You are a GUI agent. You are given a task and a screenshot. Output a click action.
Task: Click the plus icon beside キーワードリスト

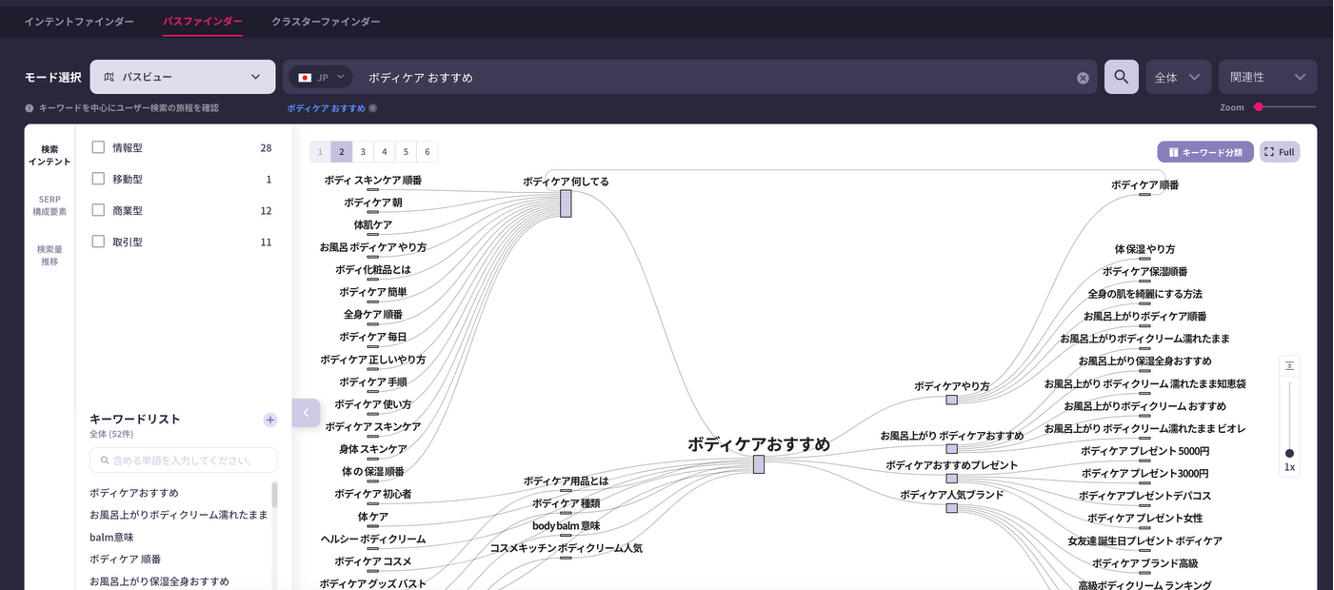point(270,420)
